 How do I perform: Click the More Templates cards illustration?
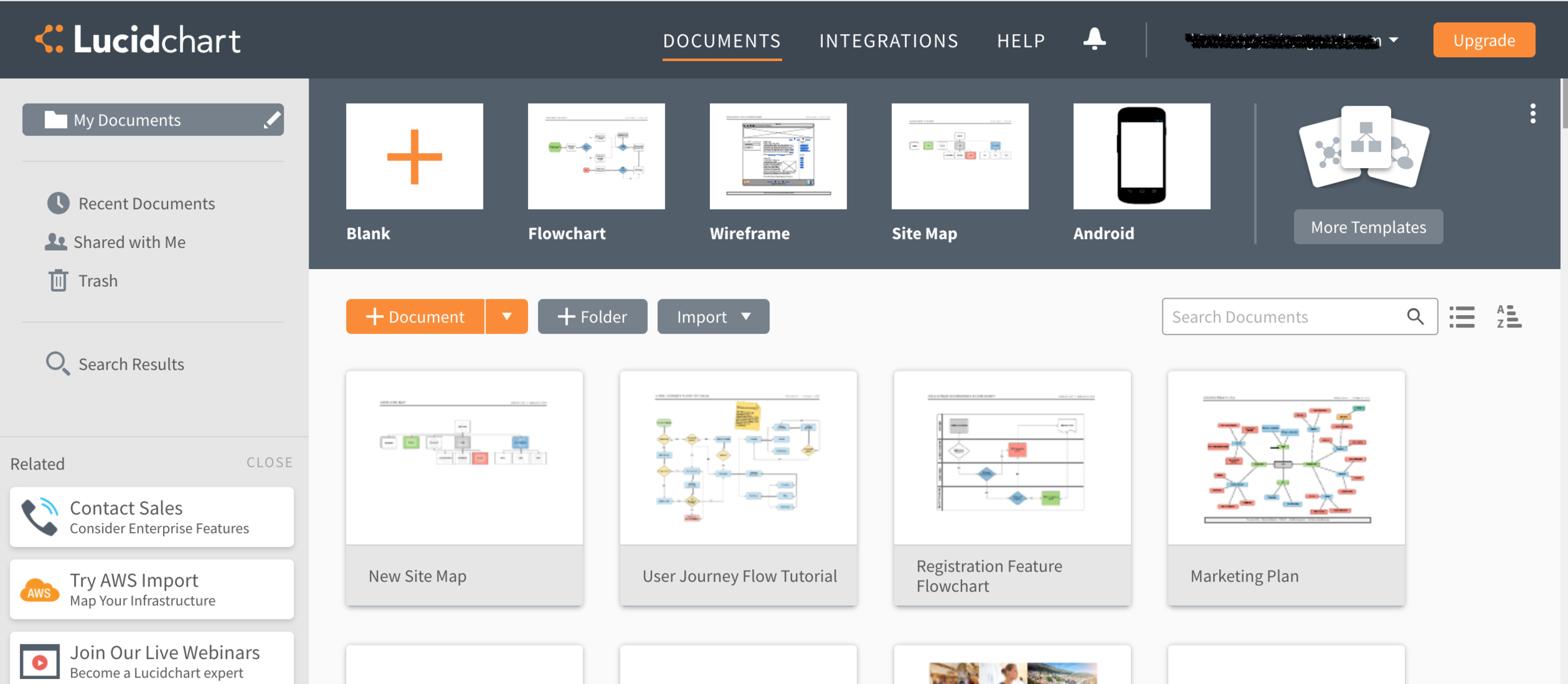(1364, 147)
